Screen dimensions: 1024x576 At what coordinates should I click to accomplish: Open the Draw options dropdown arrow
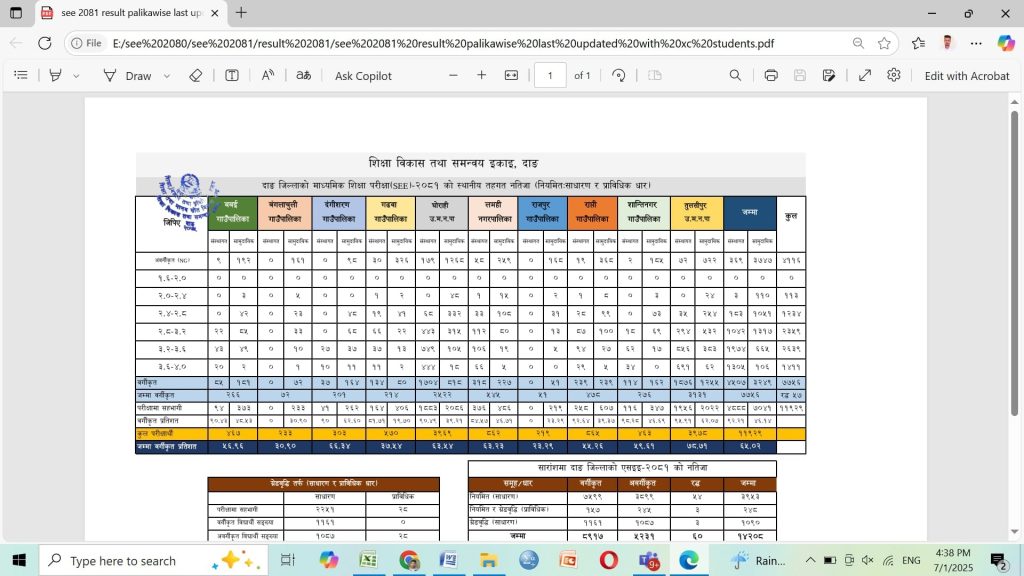pyautogui.click(x=167, y=76)
